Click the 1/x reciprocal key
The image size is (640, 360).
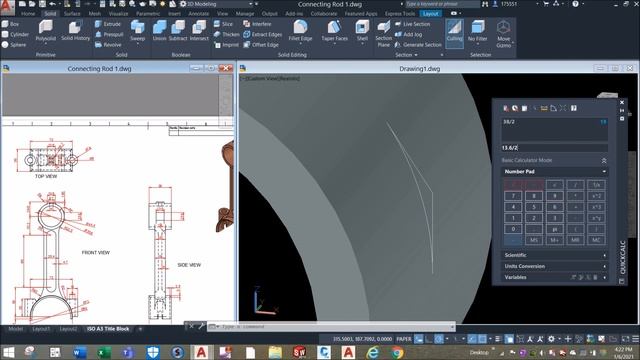pos(596,185)
